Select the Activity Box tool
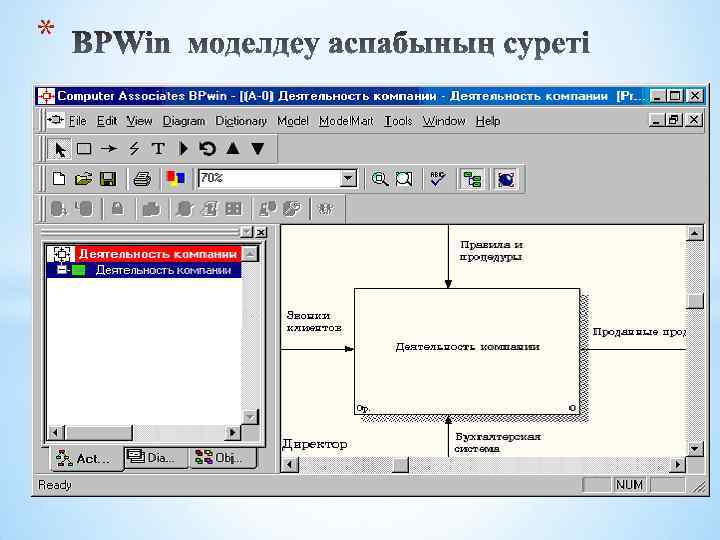This screenshot has width=720, height=540. (84, 149)
